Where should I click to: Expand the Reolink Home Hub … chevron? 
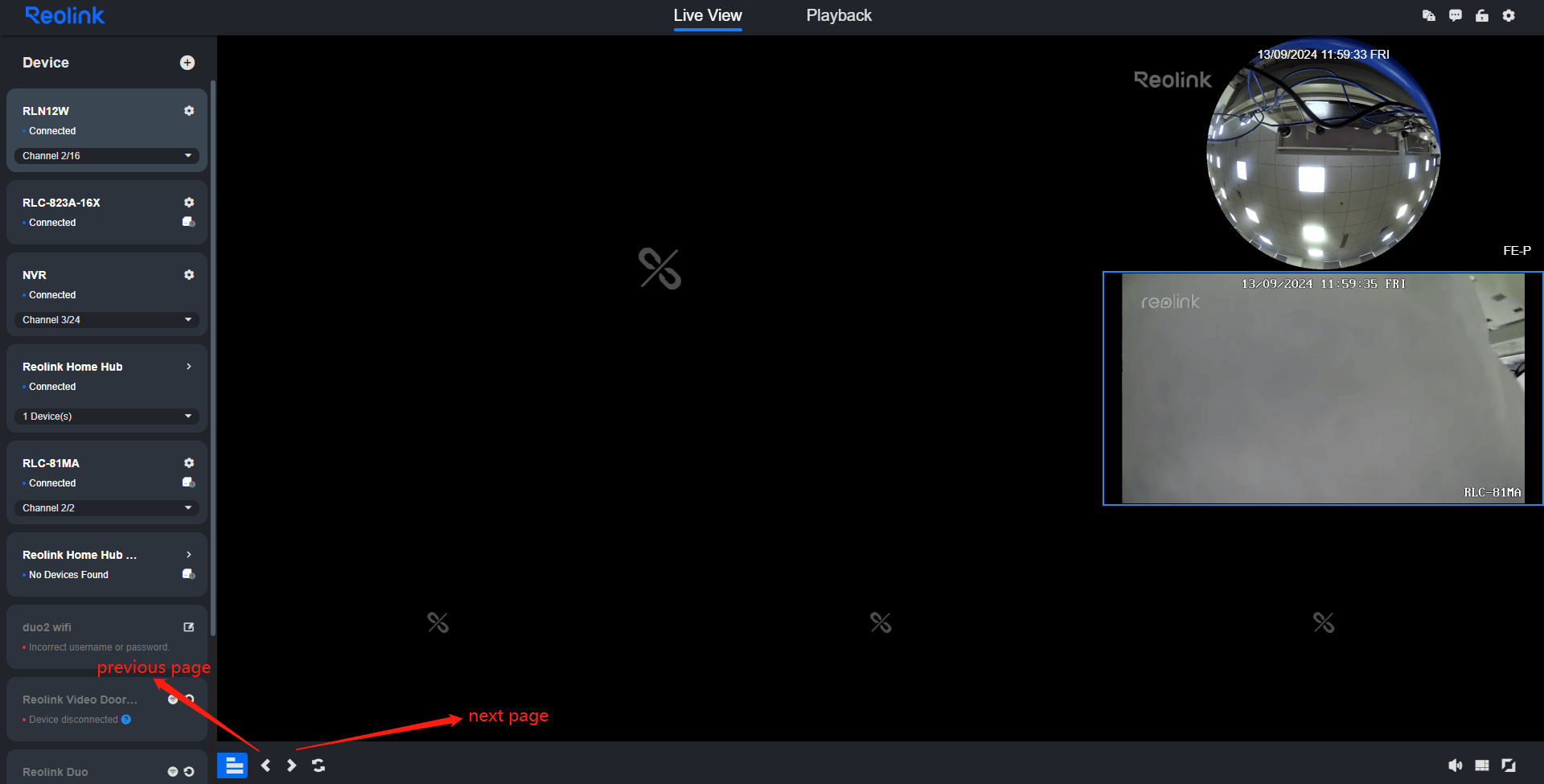click(x=189, y=555)
